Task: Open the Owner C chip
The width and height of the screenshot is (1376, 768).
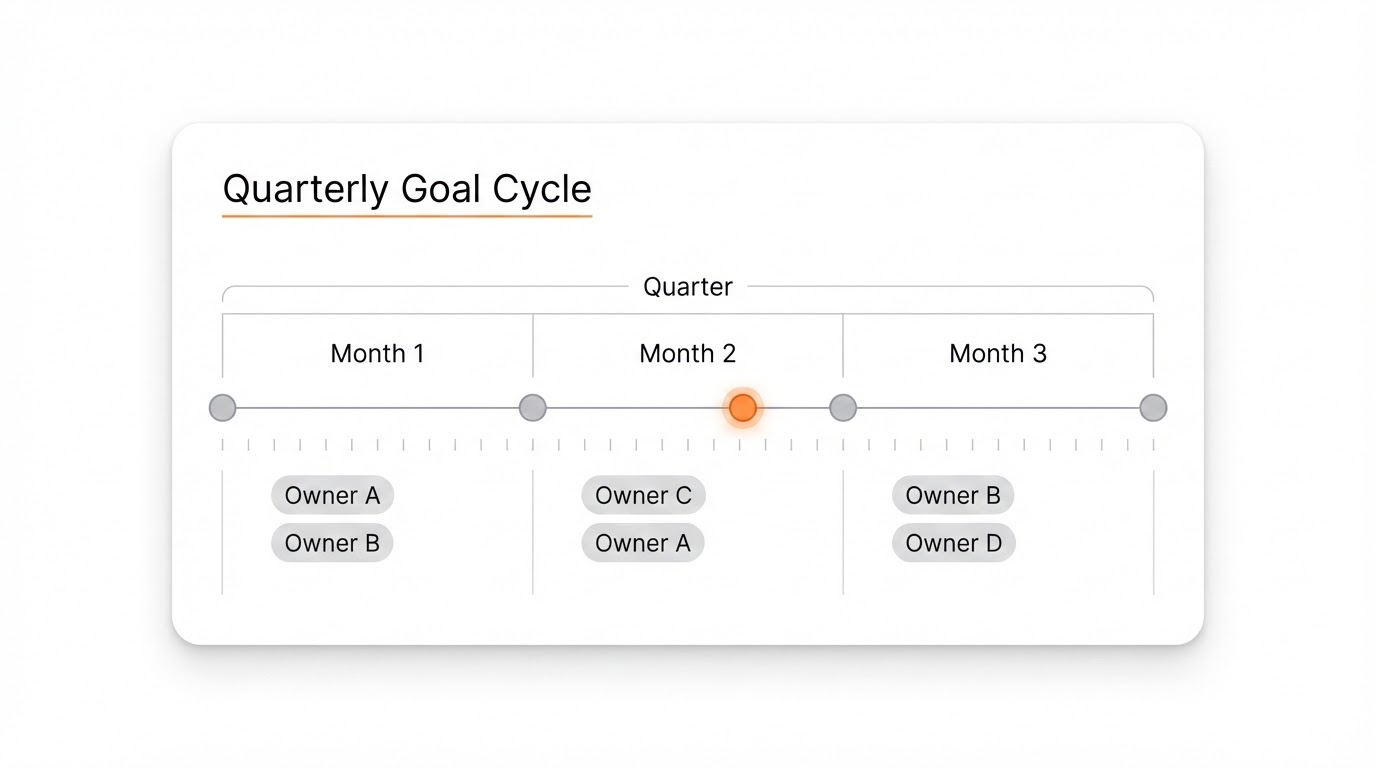Action: click(643, 495)
